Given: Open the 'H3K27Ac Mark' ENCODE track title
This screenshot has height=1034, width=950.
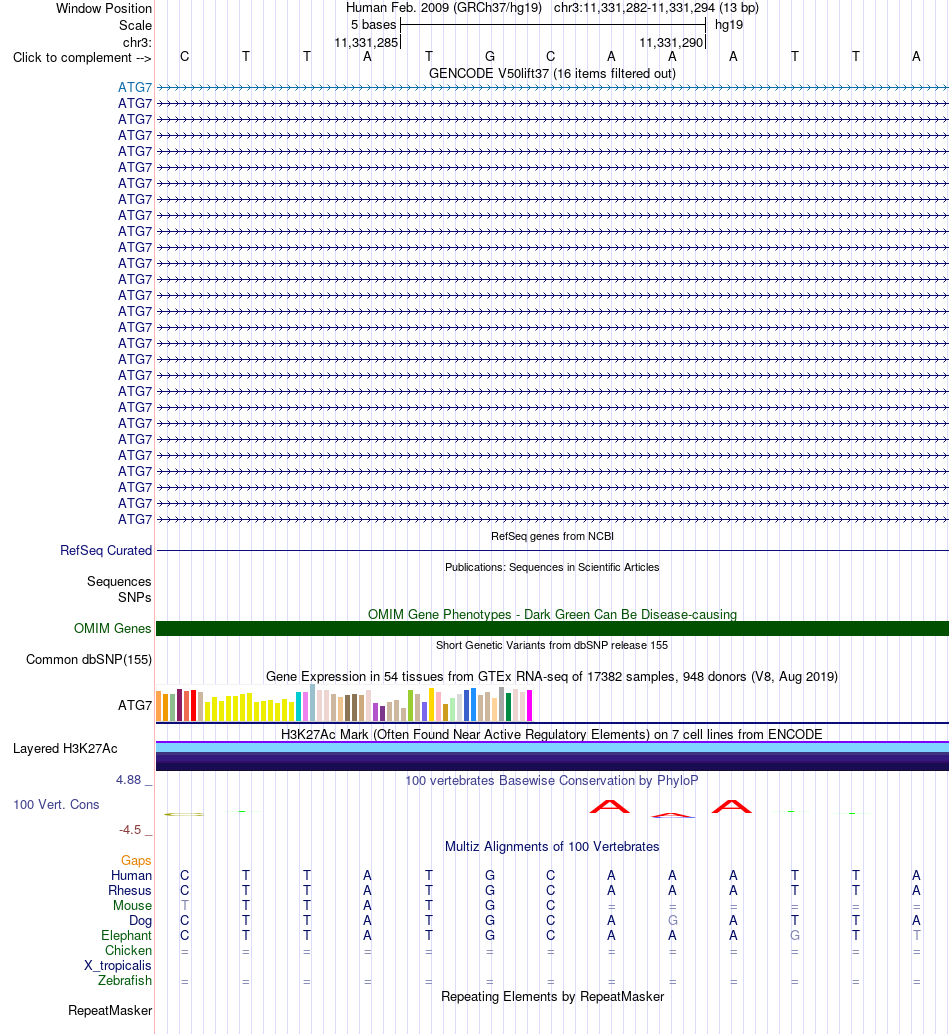Looking at the screenshot, I should click(x=552, y=735).
